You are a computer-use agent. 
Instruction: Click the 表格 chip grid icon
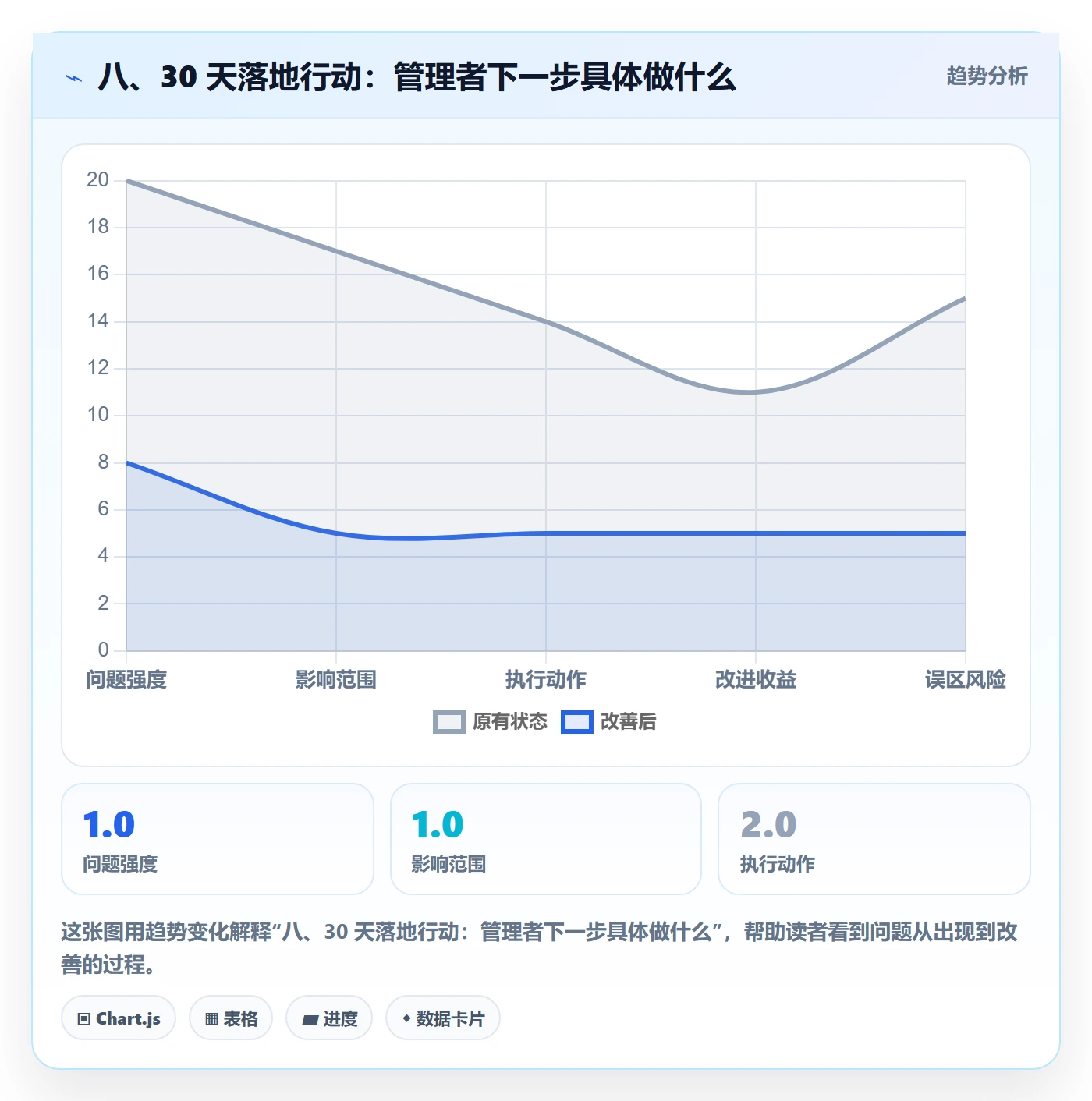tap(211, 1019)
